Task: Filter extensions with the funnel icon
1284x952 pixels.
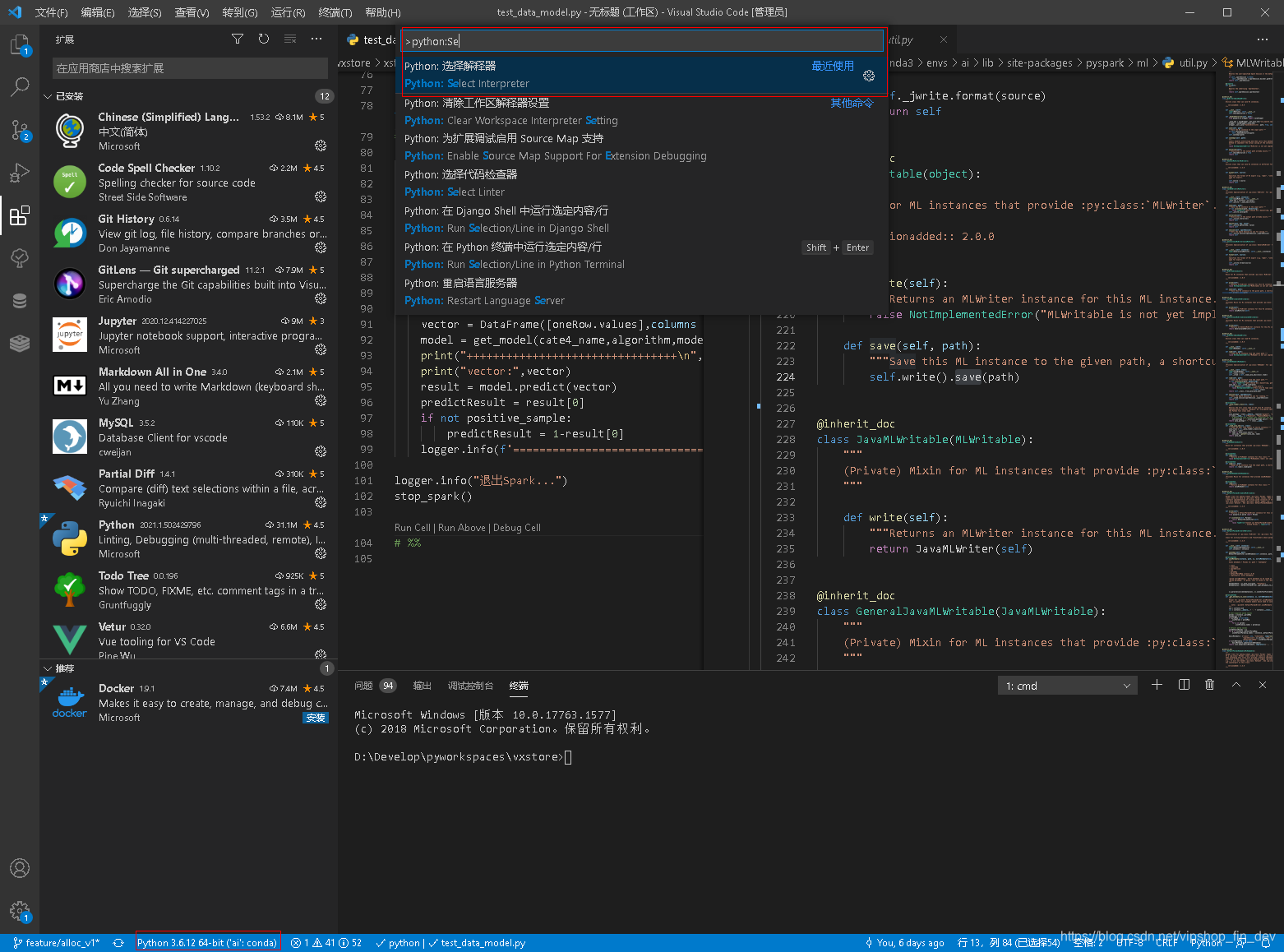Action: [238, 39]
